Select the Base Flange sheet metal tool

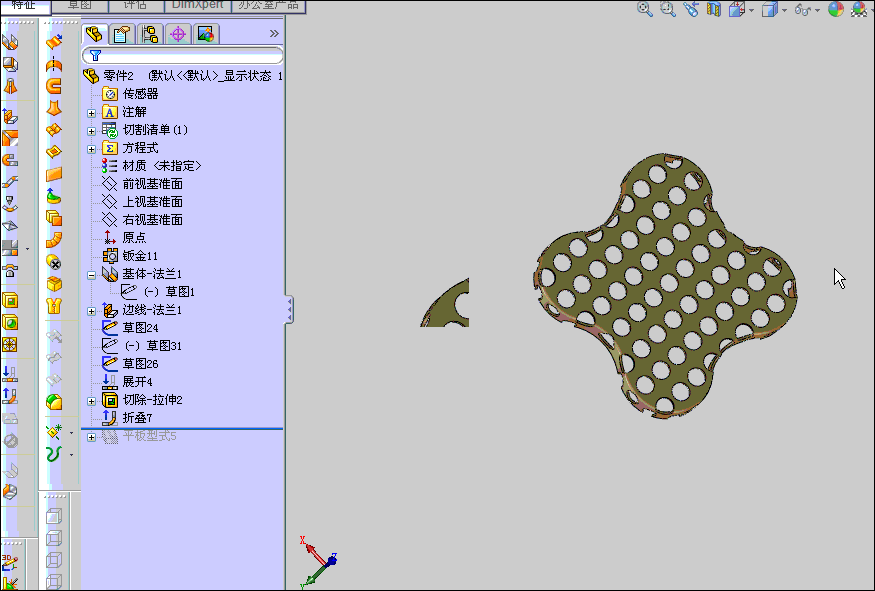coord(10,42)
